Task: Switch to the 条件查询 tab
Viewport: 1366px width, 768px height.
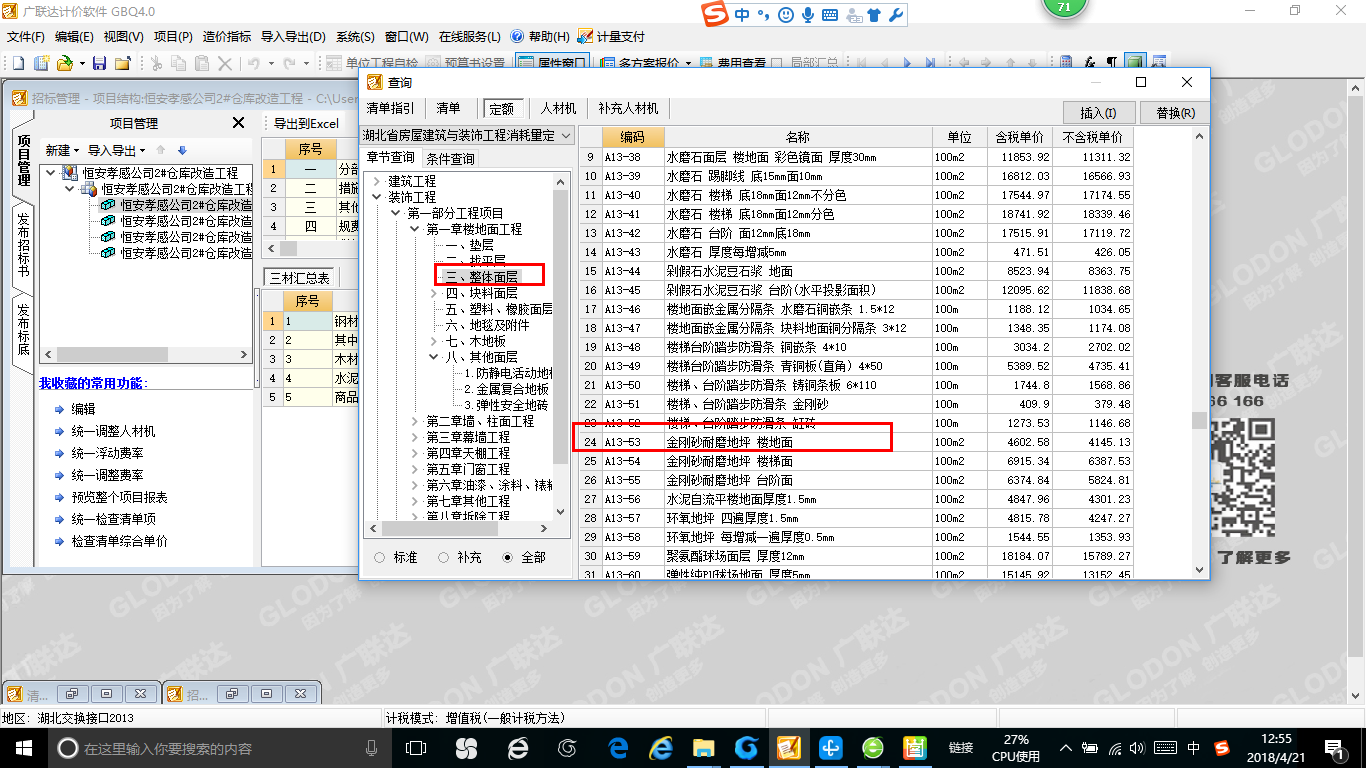Action: pyautogui.click(x=450, y=158)
